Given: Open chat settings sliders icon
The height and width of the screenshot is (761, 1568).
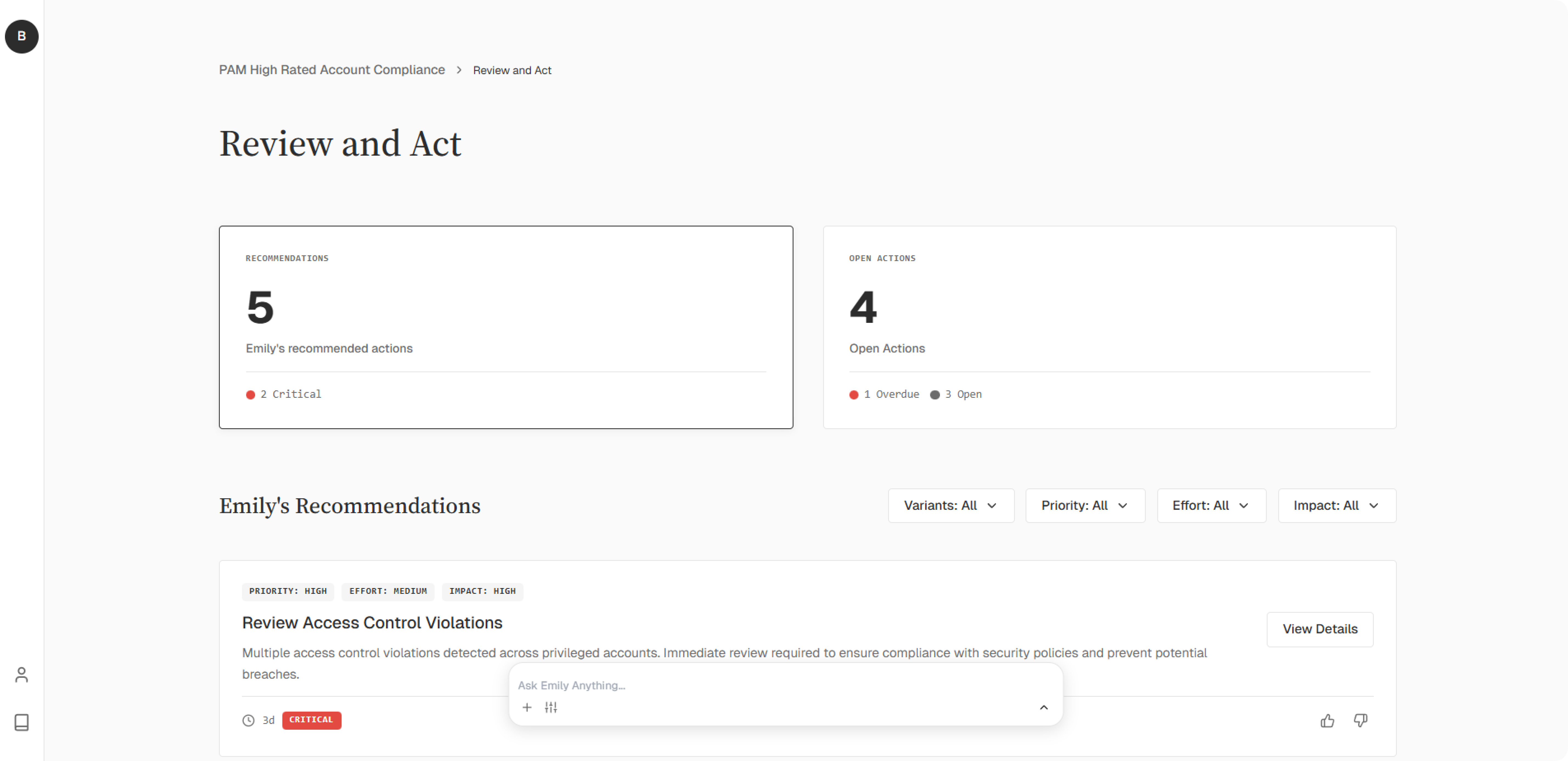Looking at the screenshot, I should point(551,707).
